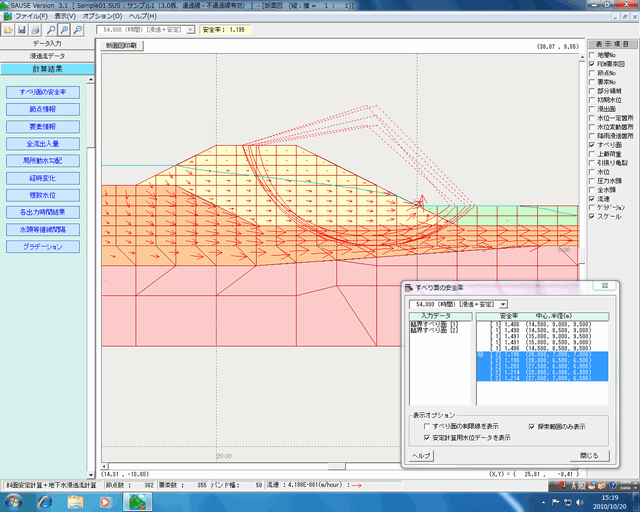Toggle the すべり面 checkbox in display items
The image size is (640, 512).
(x=591, y=146)
